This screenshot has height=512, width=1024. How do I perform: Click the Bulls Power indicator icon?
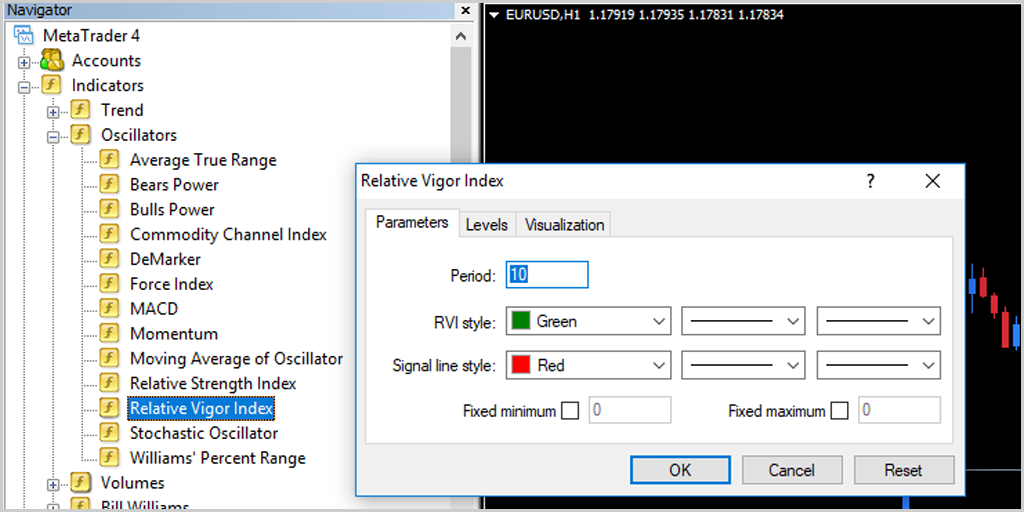tap(109, 209)
